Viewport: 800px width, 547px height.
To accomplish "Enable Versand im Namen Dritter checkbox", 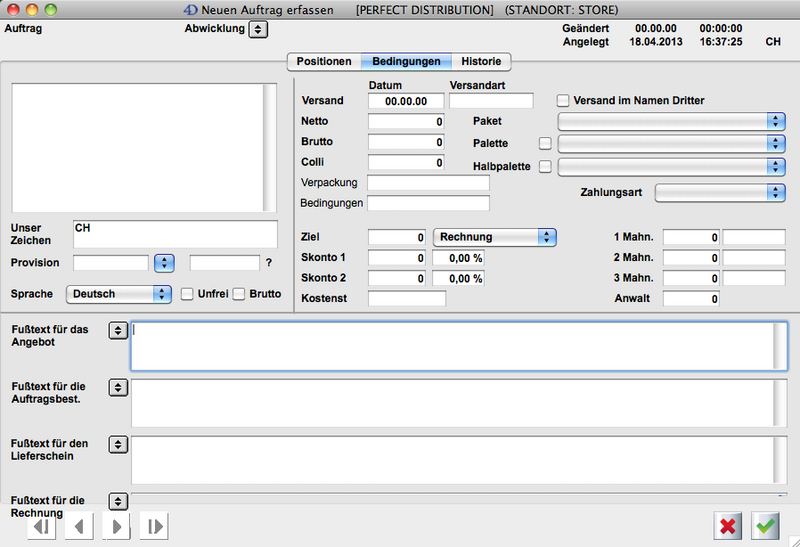I will click(563, 101).
